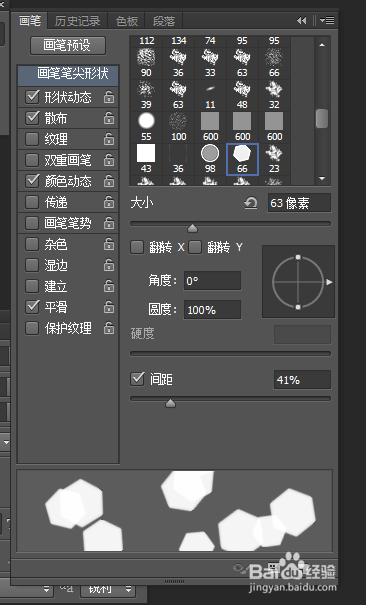The image size is (366, 605).
Task: Click the 圆度 field showing 100%
Action: point(213,310)
